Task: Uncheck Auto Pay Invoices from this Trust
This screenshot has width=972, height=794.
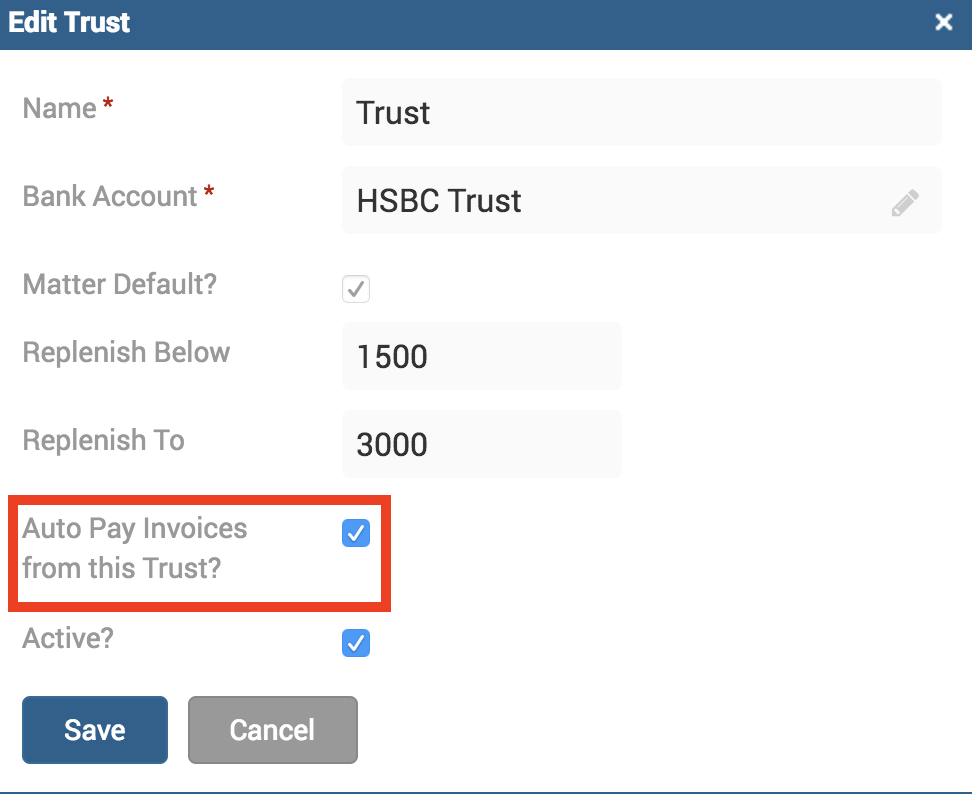Action: pyautogui.click(x=356, y=533)
